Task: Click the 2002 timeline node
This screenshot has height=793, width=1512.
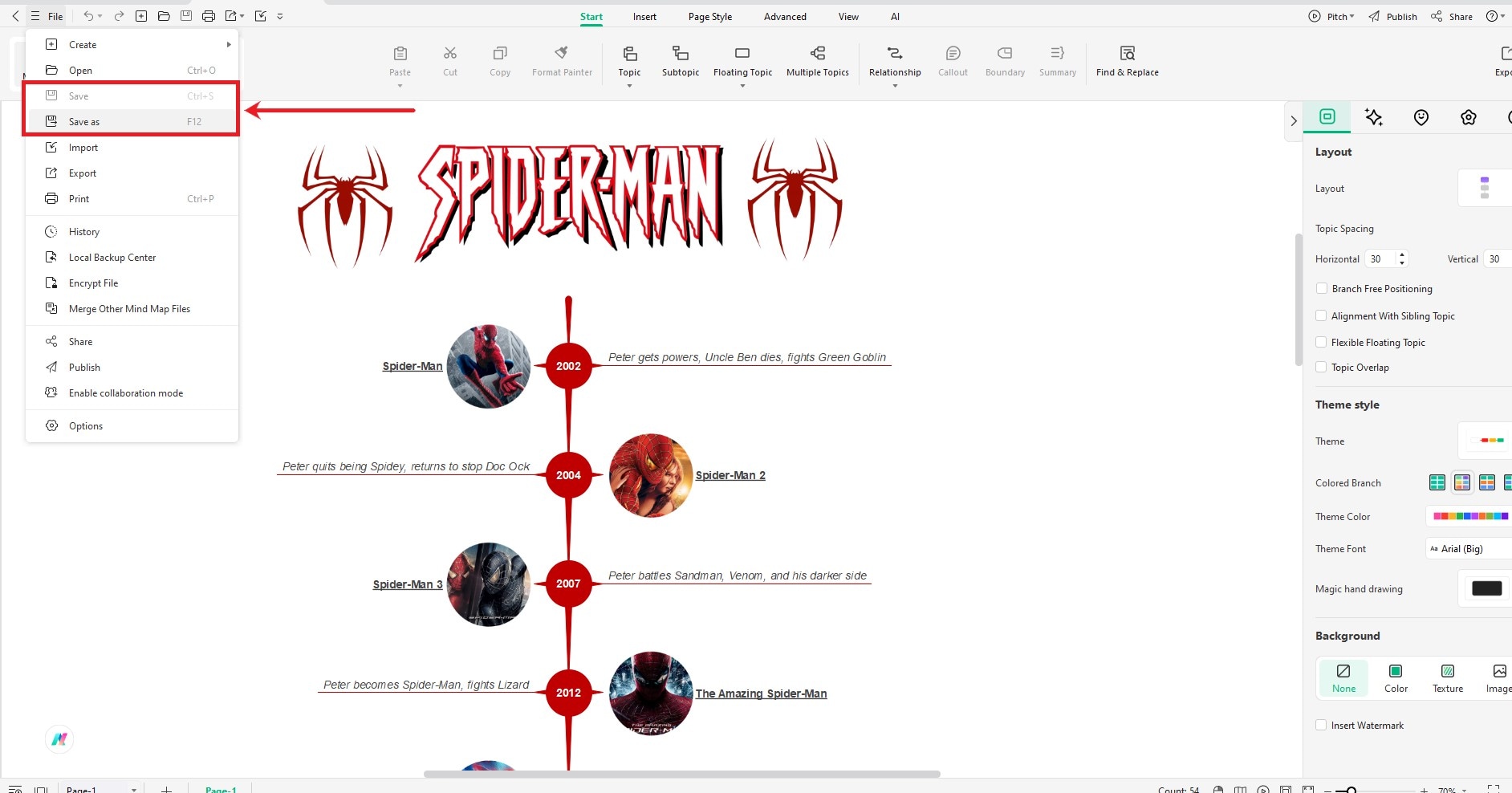Action: click(x=568, y=366)
